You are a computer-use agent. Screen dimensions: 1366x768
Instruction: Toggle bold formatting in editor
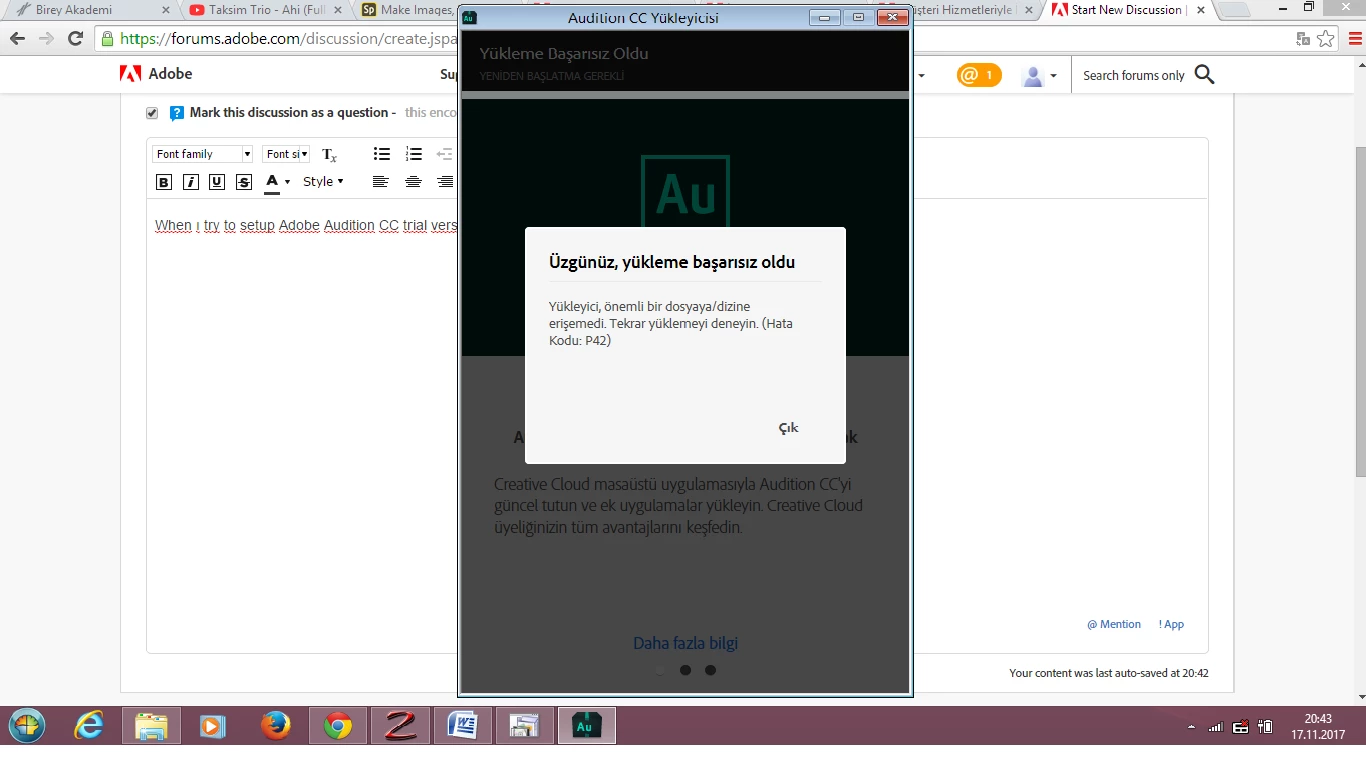164,182
